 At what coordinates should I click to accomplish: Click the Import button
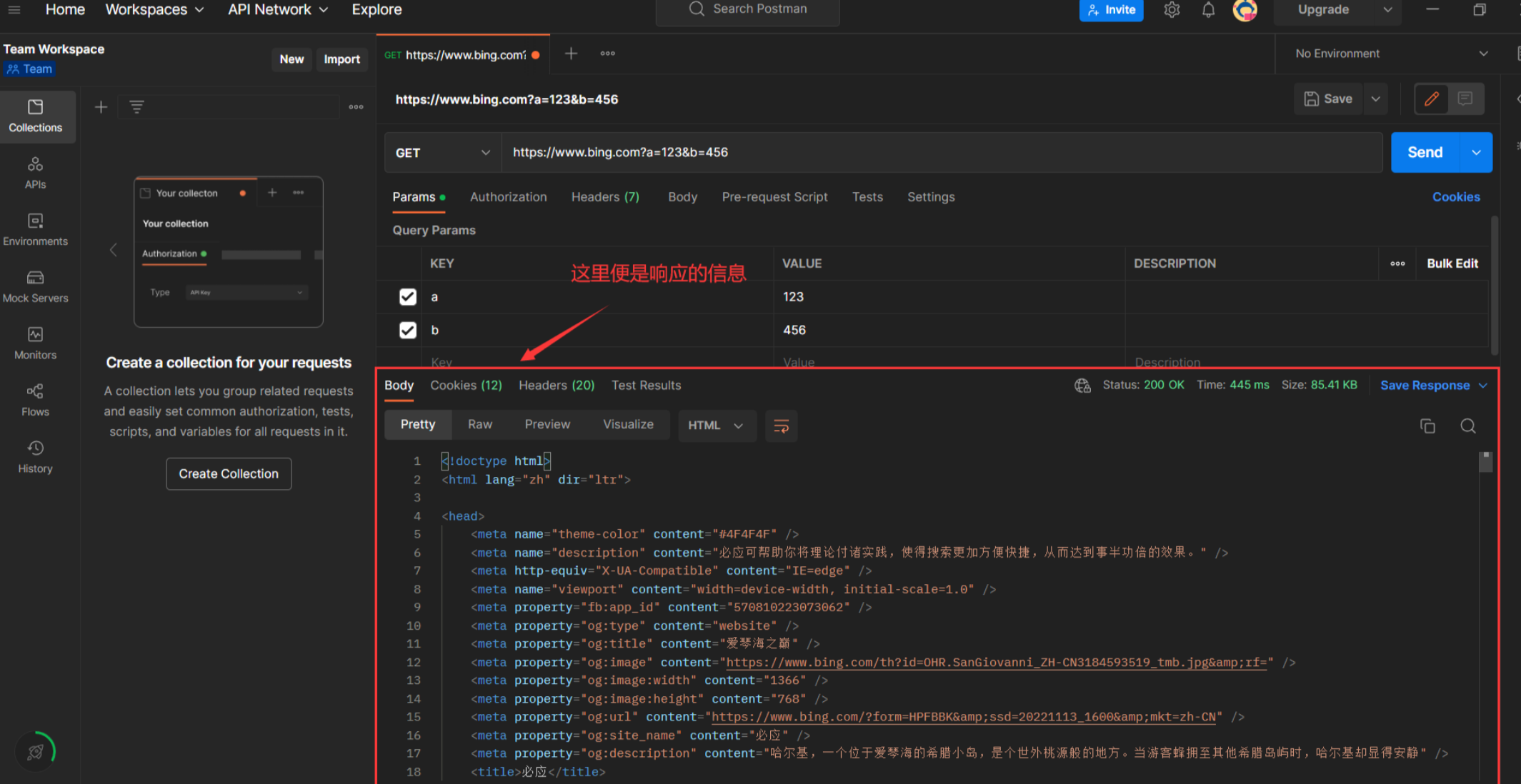point(341,59)
